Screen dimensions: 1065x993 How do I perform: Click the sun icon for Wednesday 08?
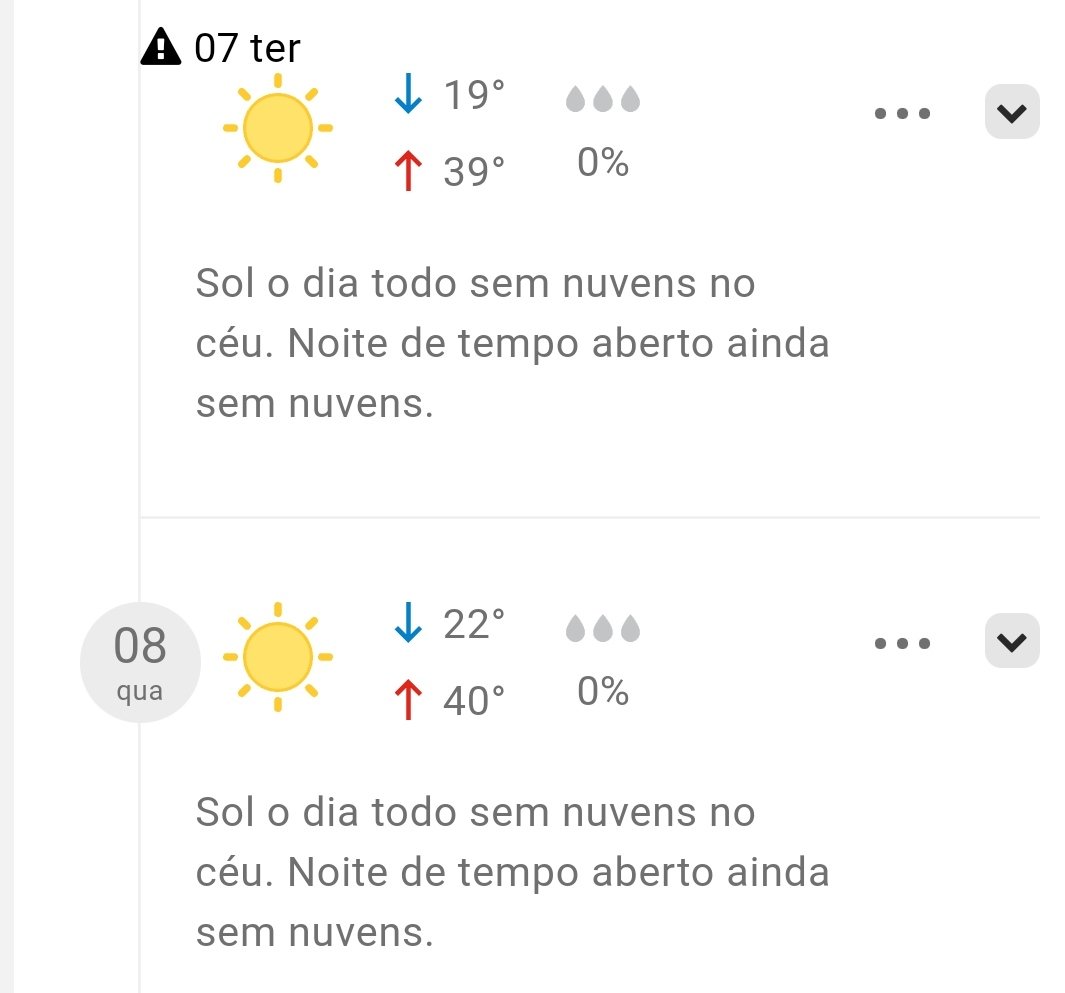pos(278,657)
